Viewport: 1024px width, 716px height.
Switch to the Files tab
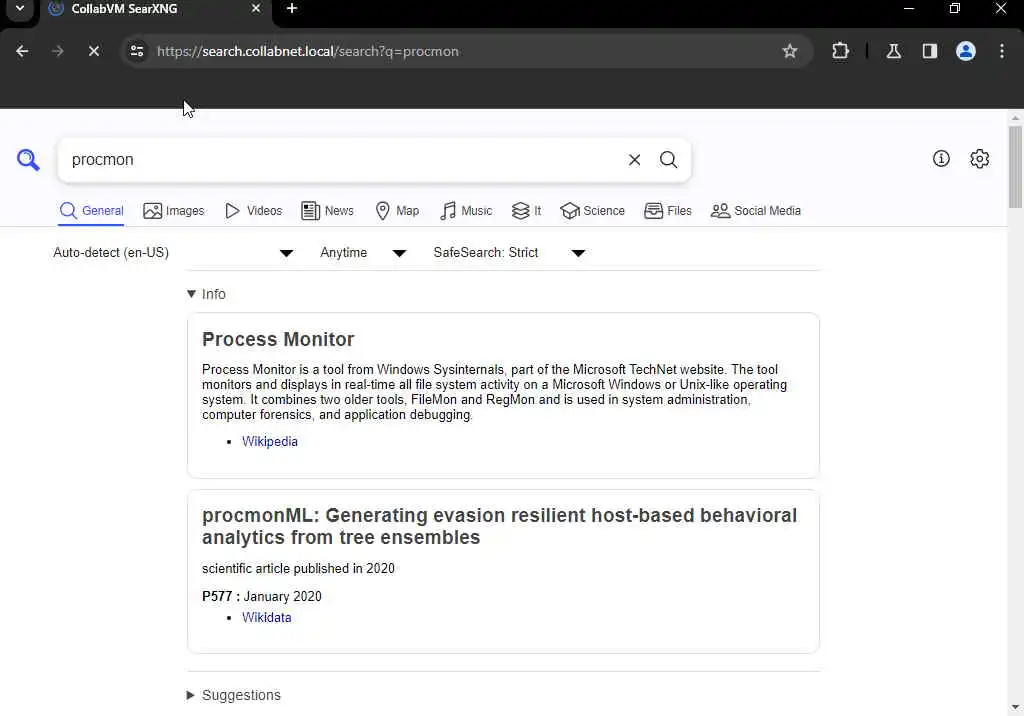click(x=667, y=211)
